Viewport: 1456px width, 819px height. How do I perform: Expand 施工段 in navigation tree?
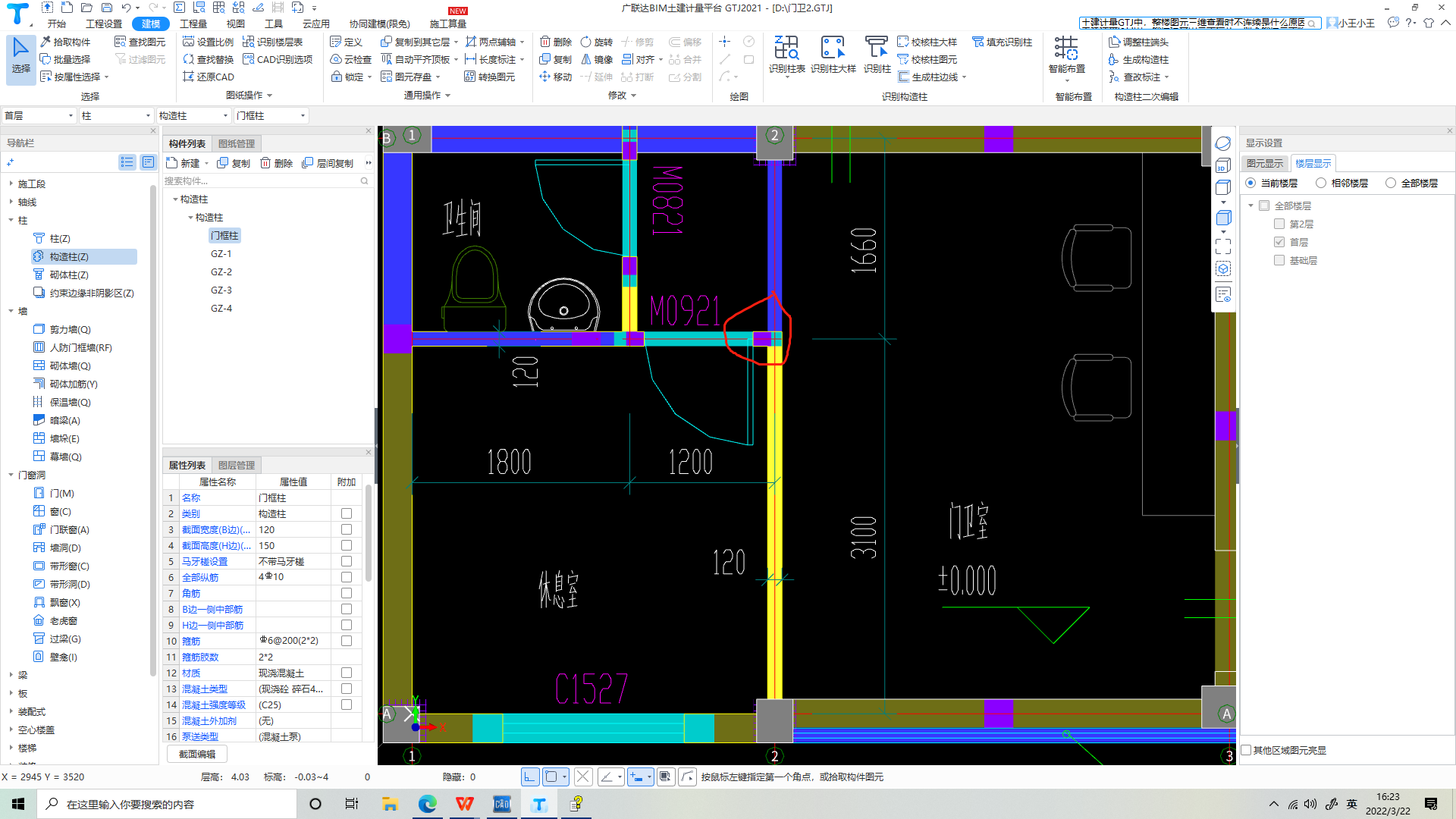coord(11,184)
